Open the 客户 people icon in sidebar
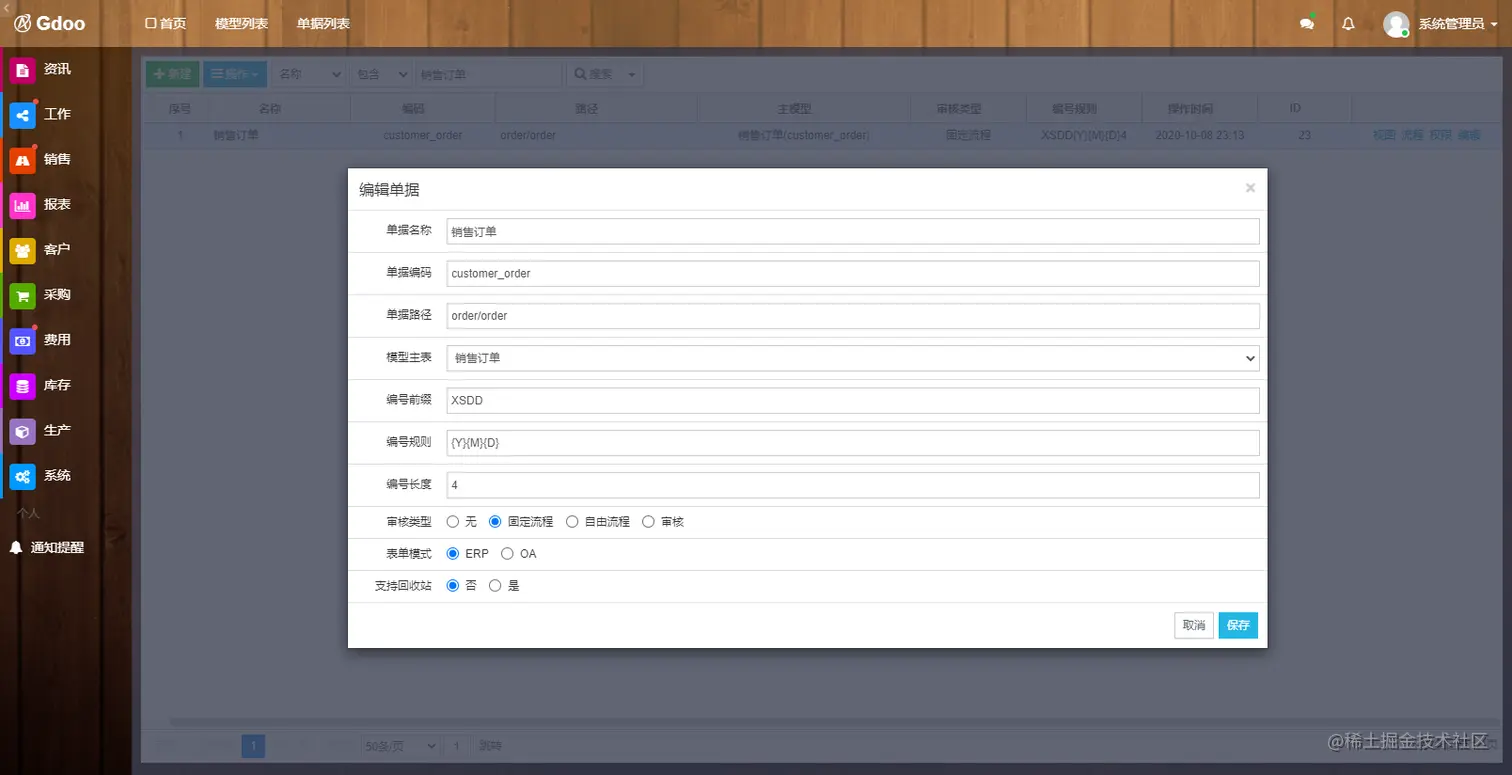 coord(22,250)
